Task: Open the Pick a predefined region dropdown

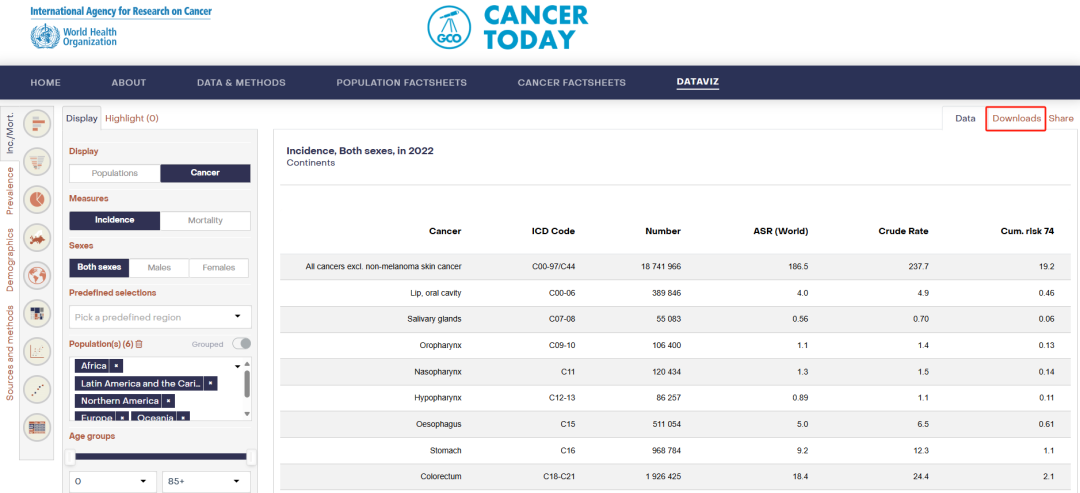Action: (160, 317)
